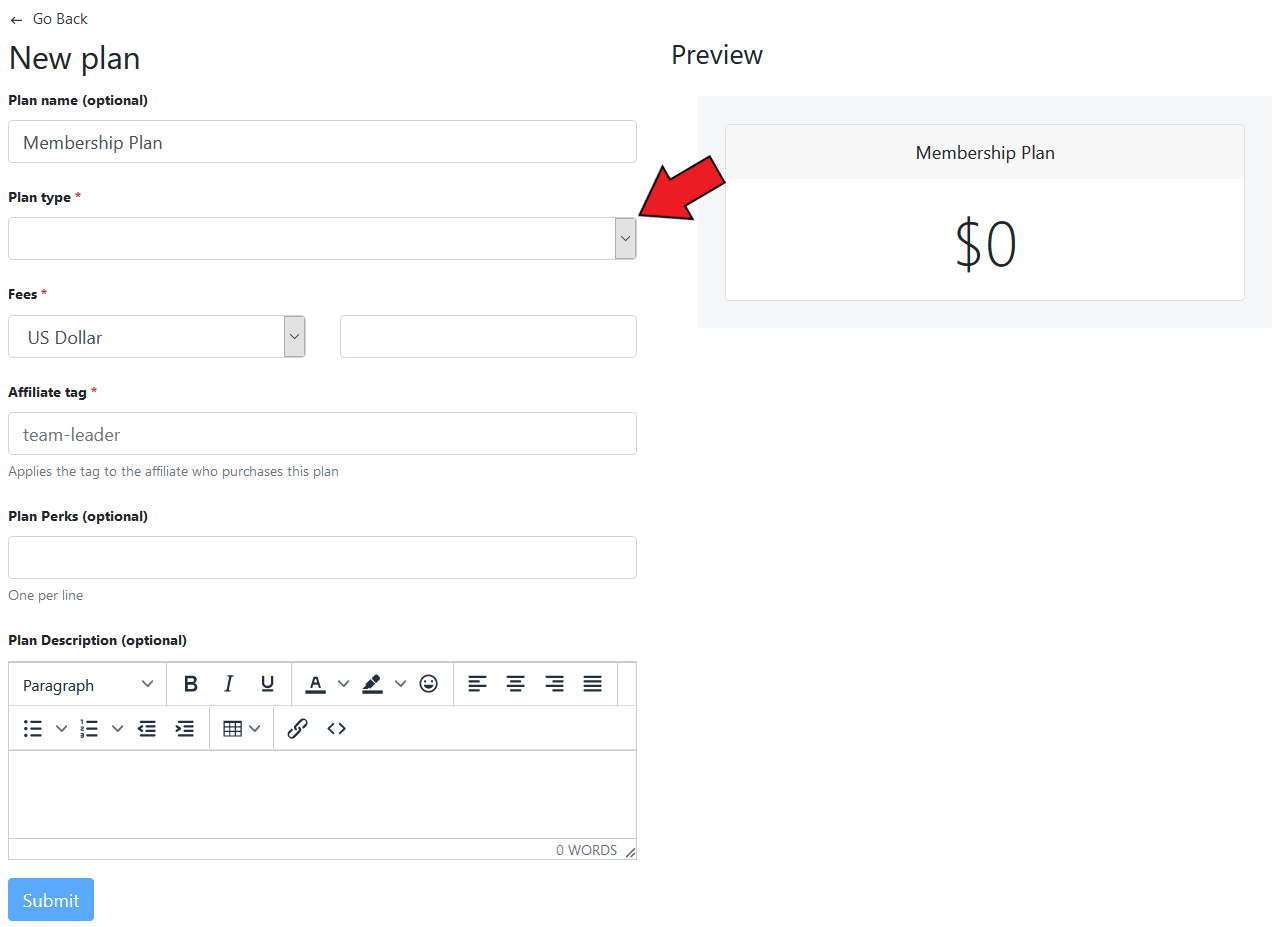Apply underline formatting
This screenshot has width=1281, height=927.
point(267,684)
